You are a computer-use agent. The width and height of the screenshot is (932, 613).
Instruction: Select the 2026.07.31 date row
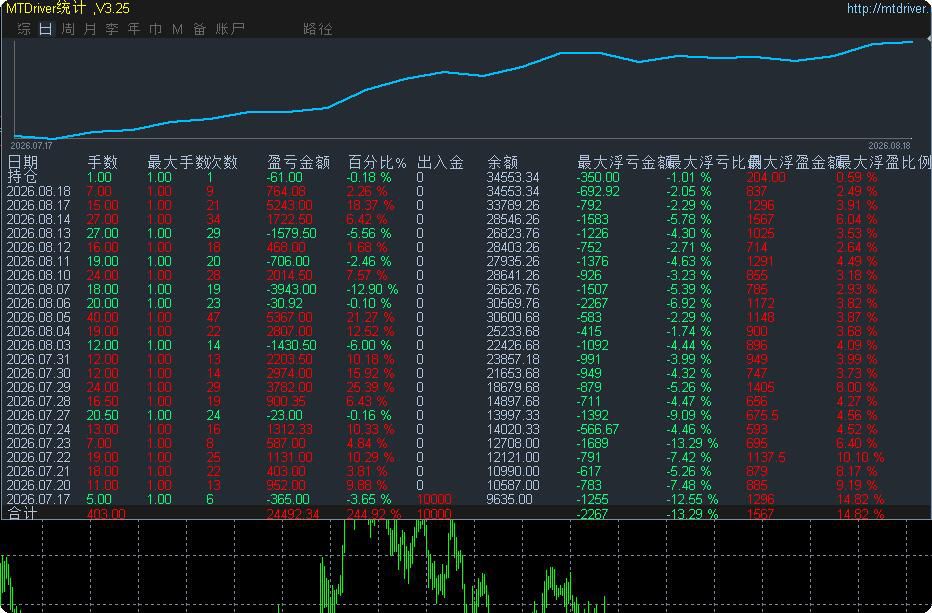[39, 359]
